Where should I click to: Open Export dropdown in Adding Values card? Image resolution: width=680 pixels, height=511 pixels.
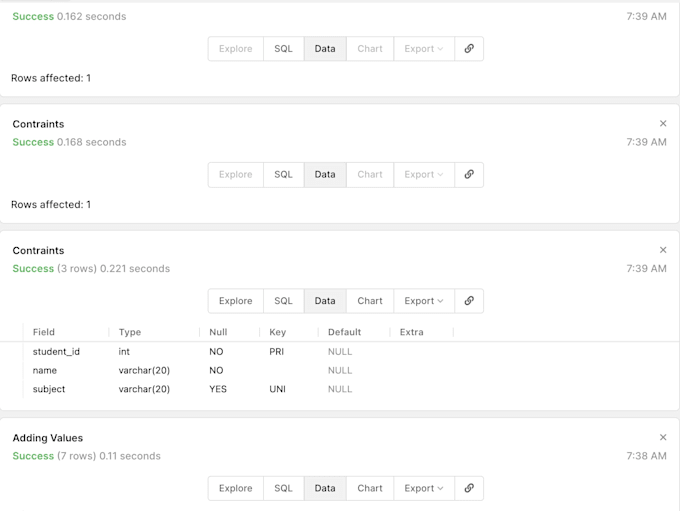424,489
